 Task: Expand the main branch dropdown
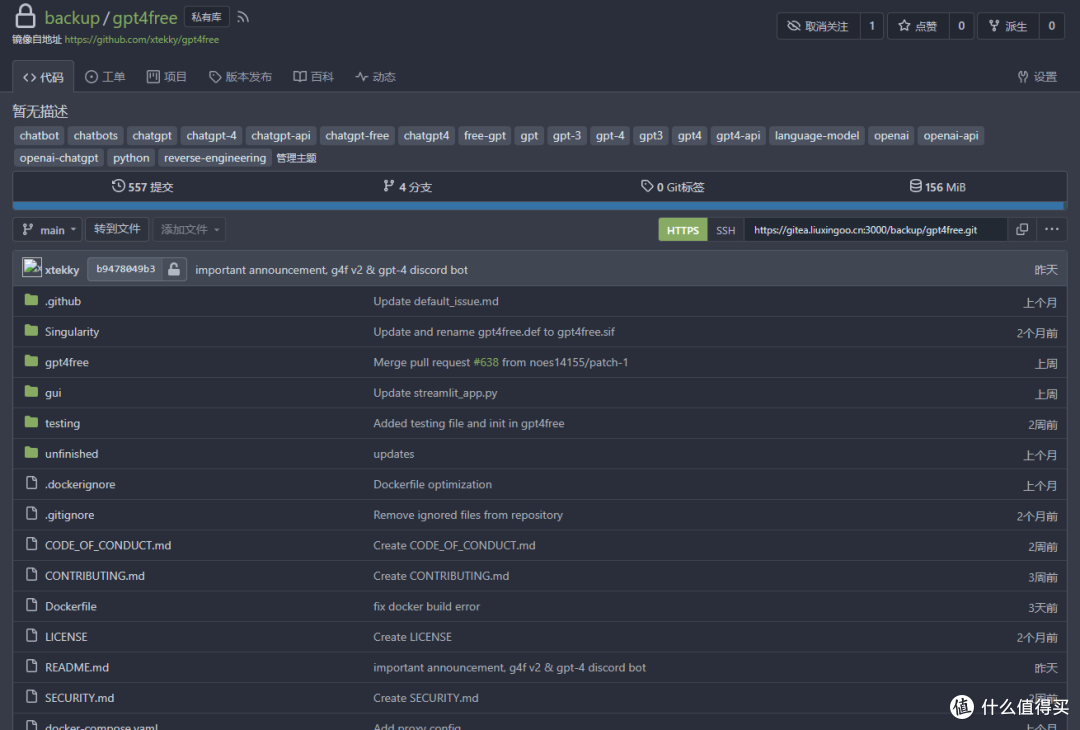pos(47,230)
